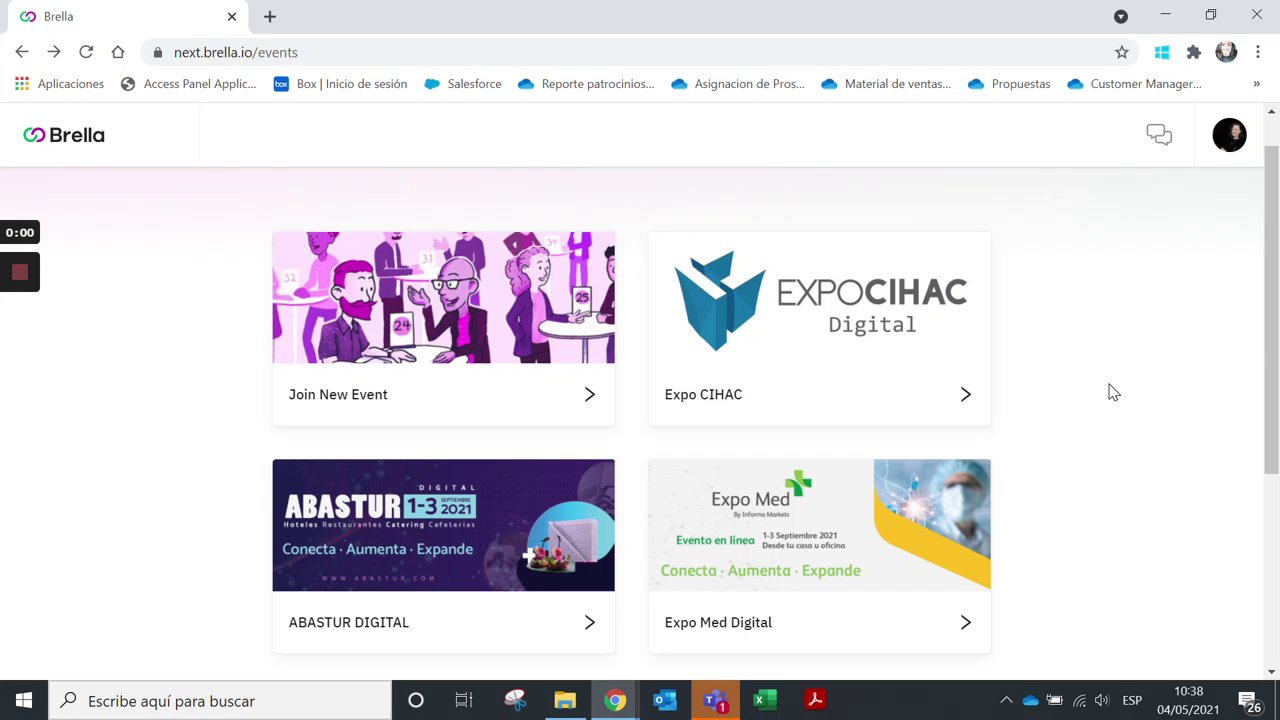Viewport: 1280px width, 720px height.
Task: Open Join New Event card arrow
Action: coord(590,395)
